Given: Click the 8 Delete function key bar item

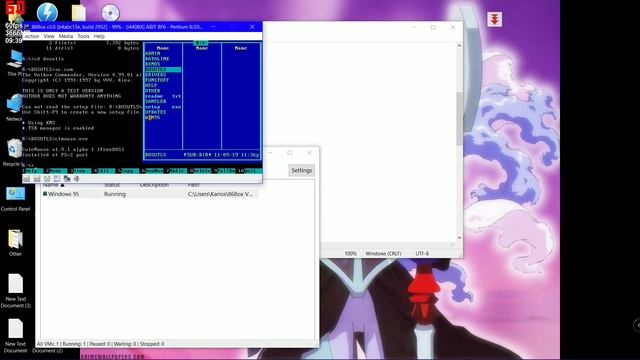Looking at the screenshot, I should 200,171.
